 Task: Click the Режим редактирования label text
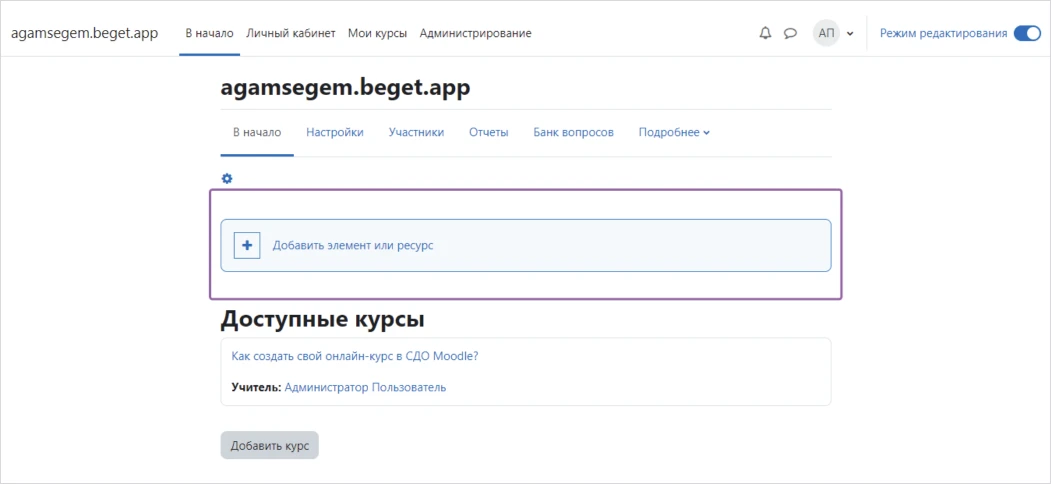(944, 33)
